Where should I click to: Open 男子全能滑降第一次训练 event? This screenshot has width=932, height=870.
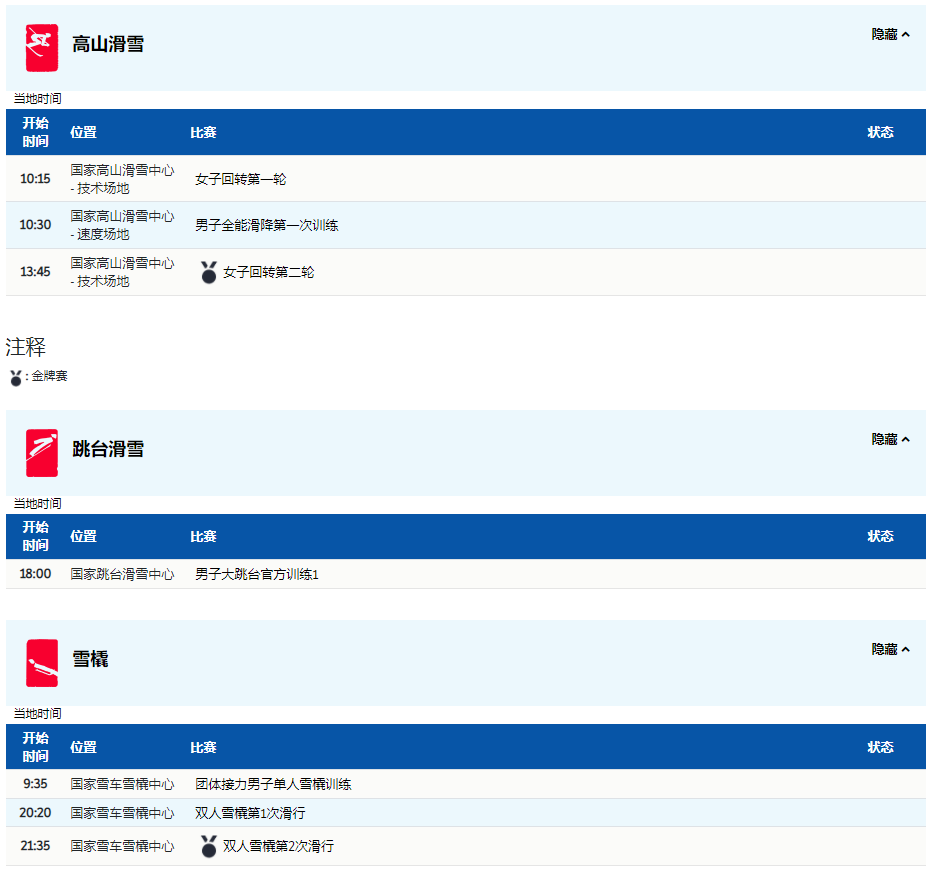[x=266, y=225]
